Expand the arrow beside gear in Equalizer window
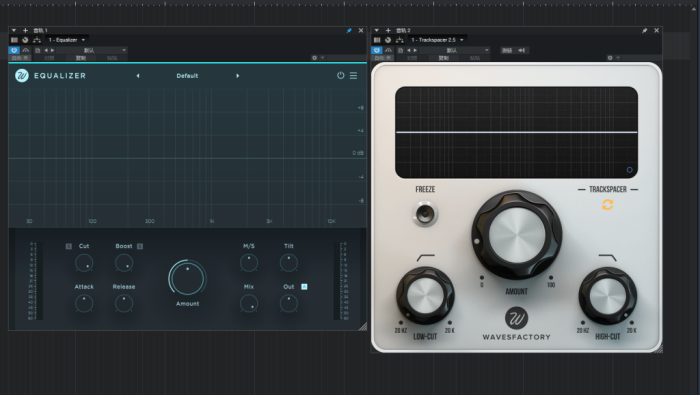 322,58
